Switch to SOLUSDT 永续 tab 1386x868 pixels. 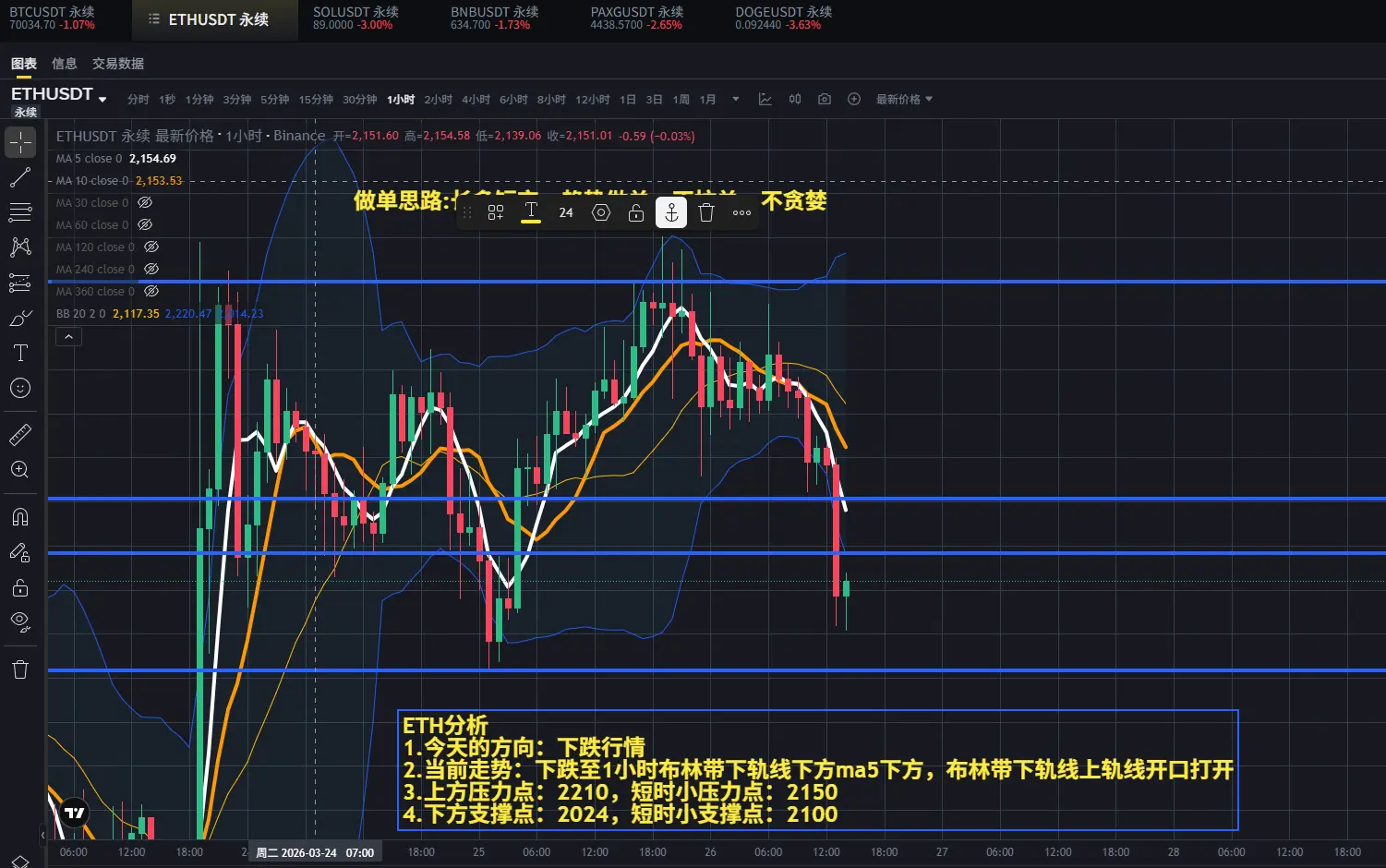click(x=356, y=18)
